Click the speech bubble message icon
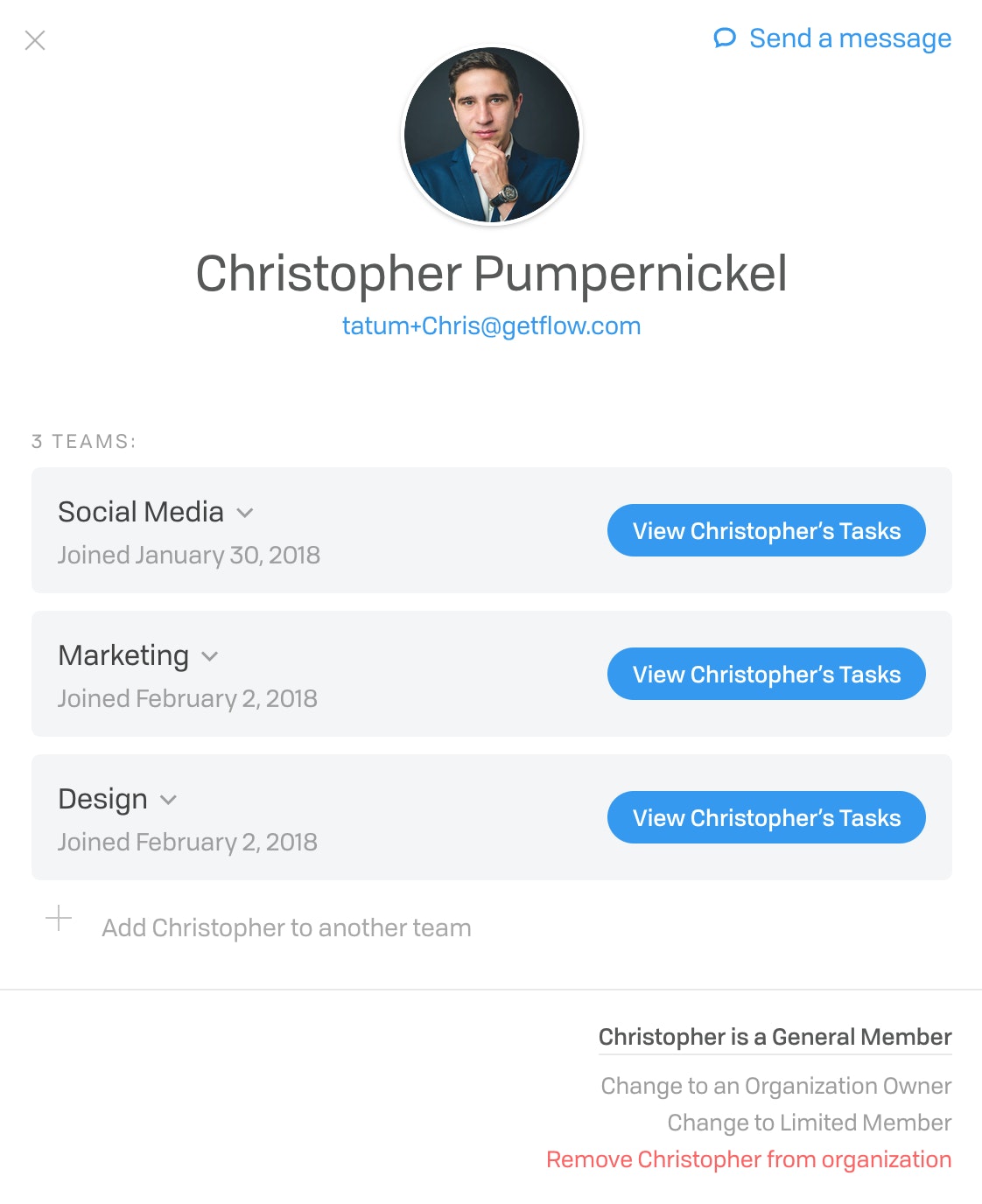The width and height of the screenshot is (982, 1204). [725, 38]
